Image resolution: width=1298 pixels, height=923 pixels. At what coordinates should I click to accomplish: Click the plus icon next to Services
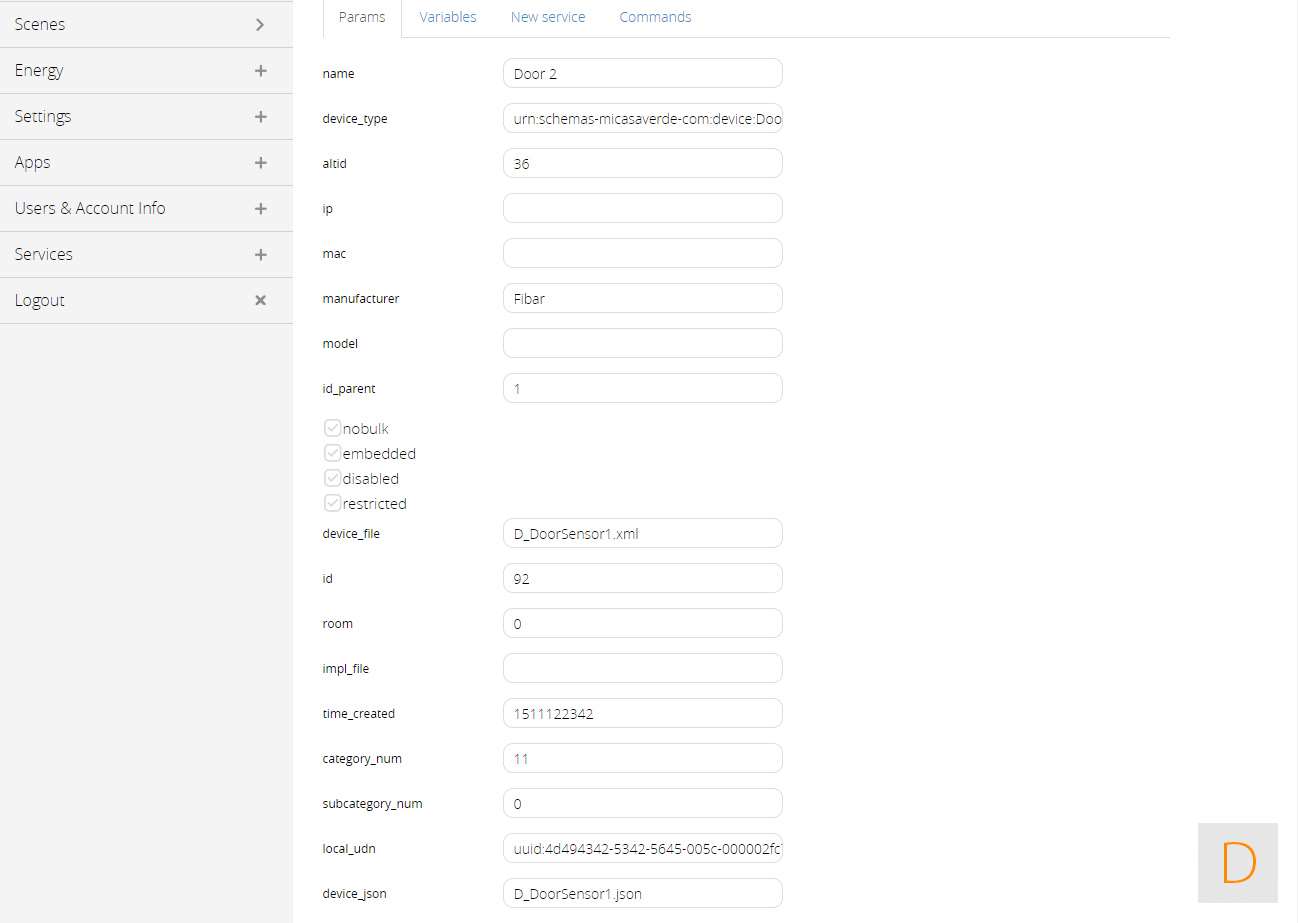(260, 254)
